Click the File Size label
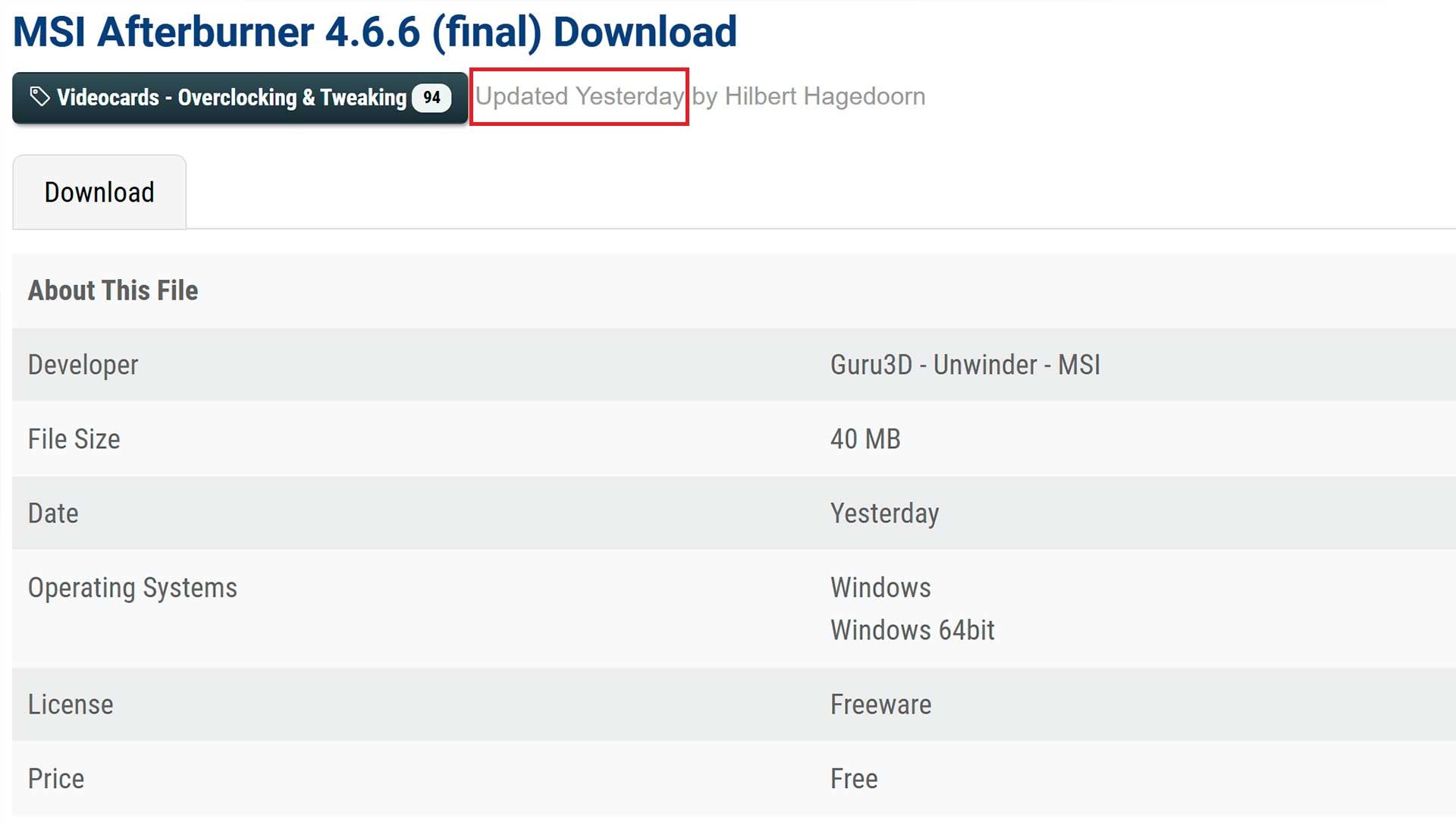Image resolution: width=1456 pixels, height=838 pixels. [74, 439]
